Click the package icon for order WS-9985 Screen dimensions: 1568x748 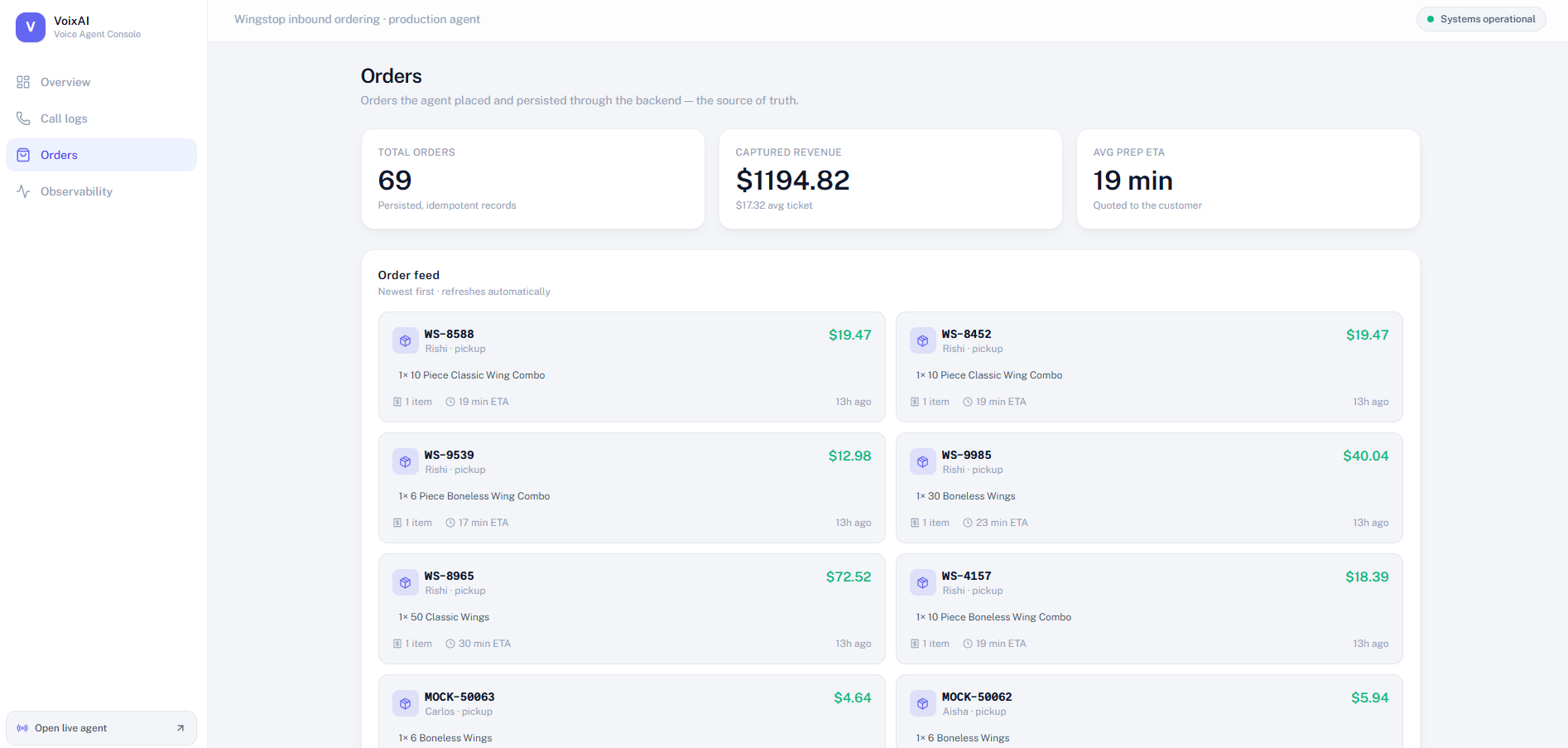coord(923,461)
